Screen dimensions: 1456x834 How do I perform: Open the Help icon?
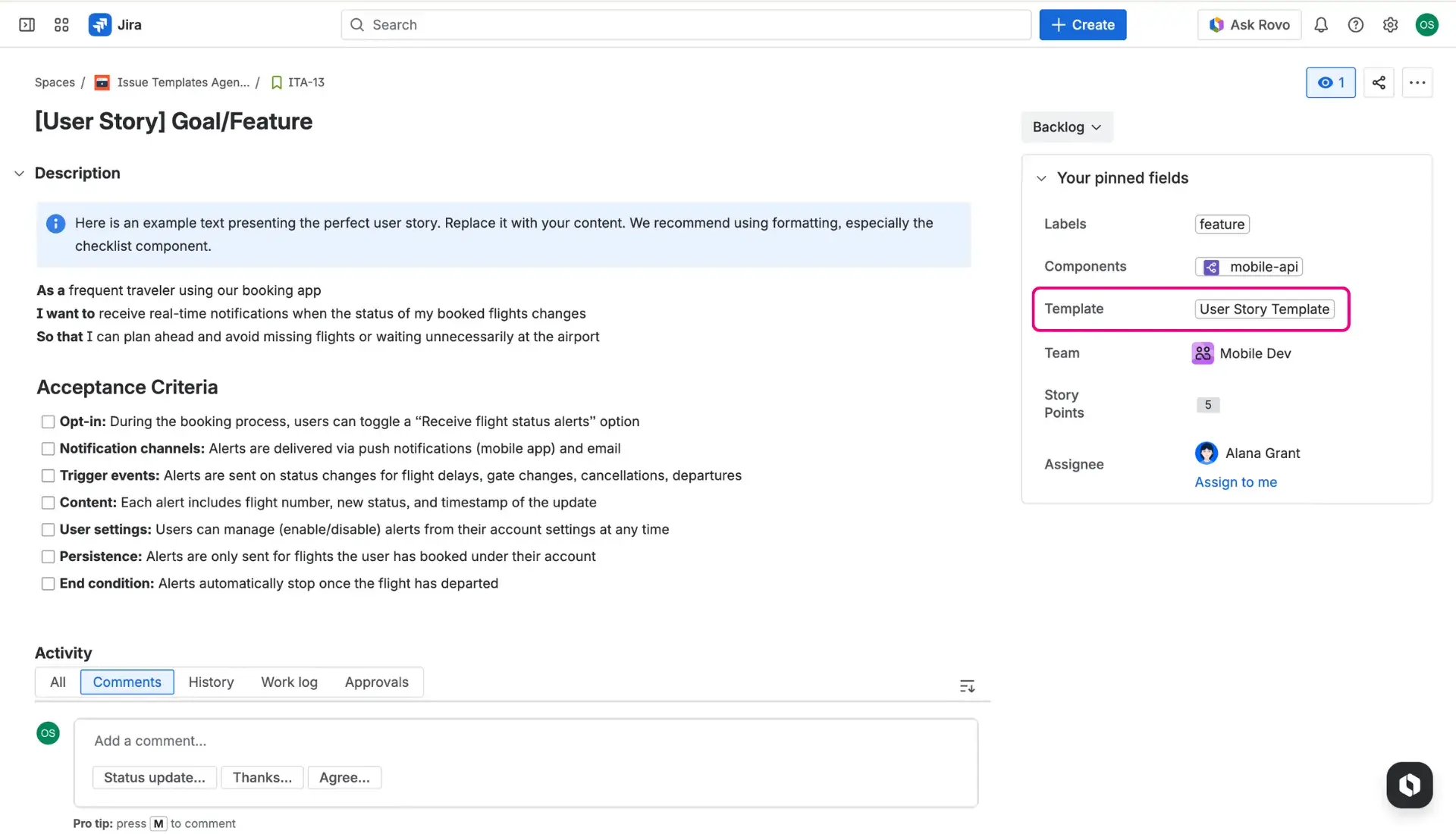pyautogui.click(x=1356, y=24)
